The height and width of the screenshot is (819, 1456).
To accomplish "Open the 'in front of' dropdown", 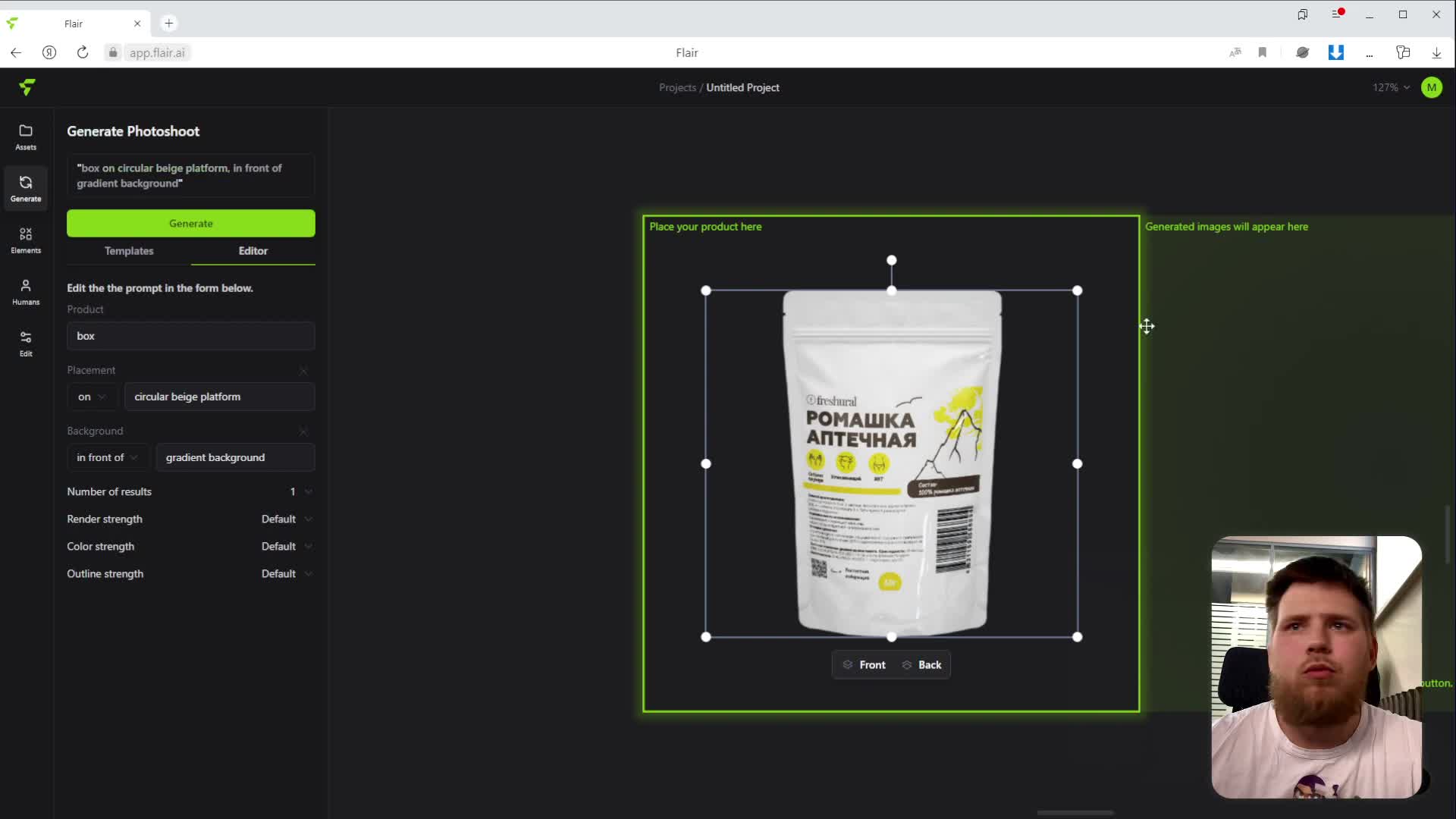I will pos(107,457).
